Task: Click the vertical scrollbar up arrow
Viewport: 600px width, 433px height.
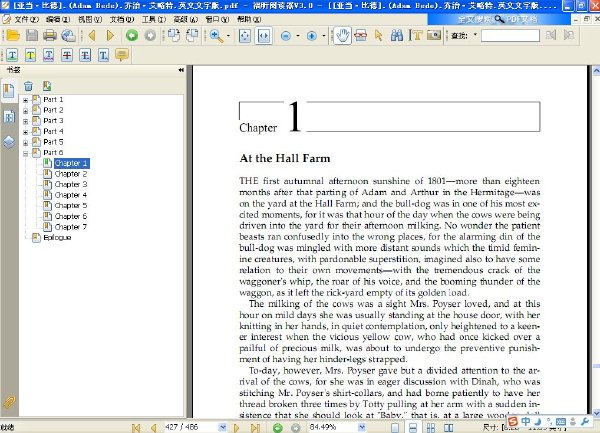Action: pos(596,71)
